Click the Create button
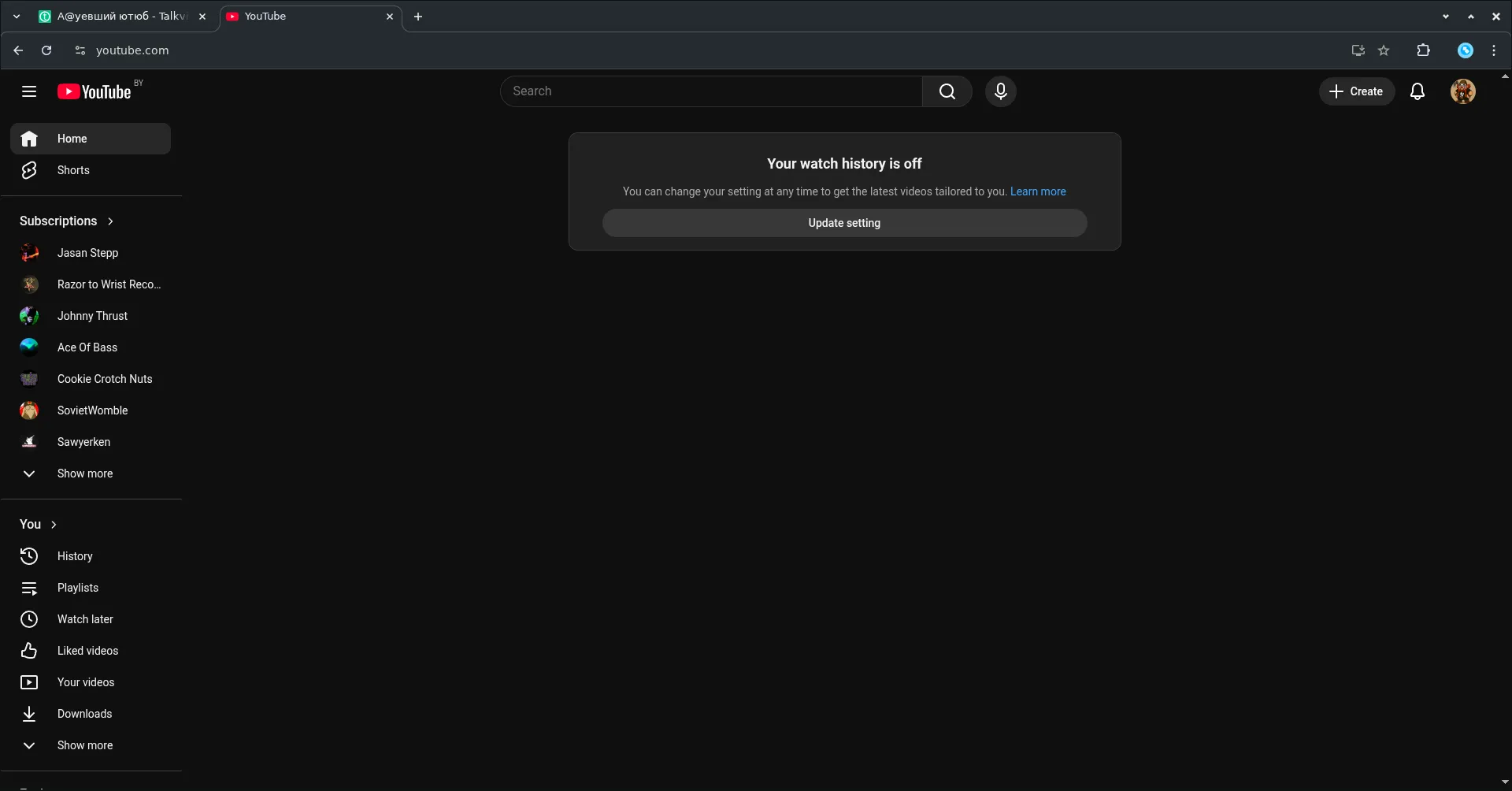Viewport: 1512px width, 791px height. [x=1357, y=91]
